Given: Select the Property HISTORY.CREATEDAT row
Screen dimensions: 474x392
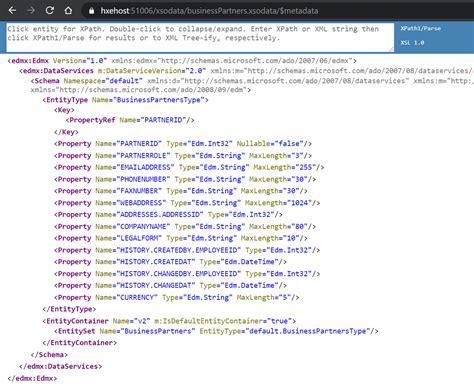Looking at the screenshot, I should pyautogui.click(x=170, y=262).
